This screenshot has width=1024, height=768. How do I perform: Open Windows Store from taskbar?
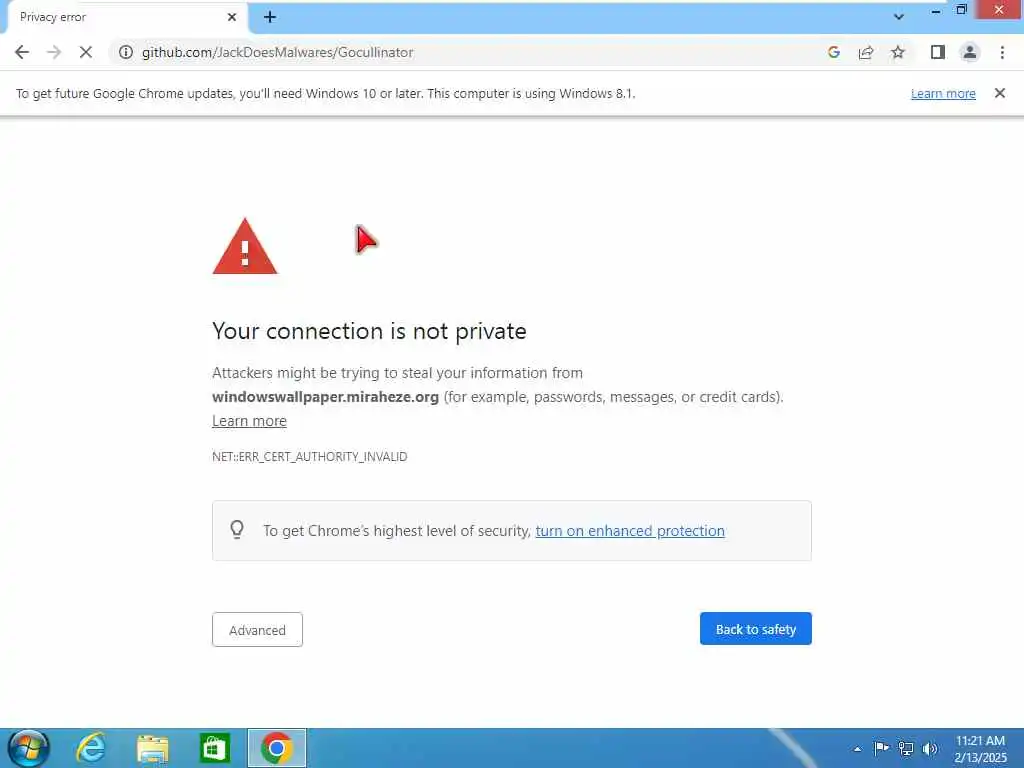[215, 748]
